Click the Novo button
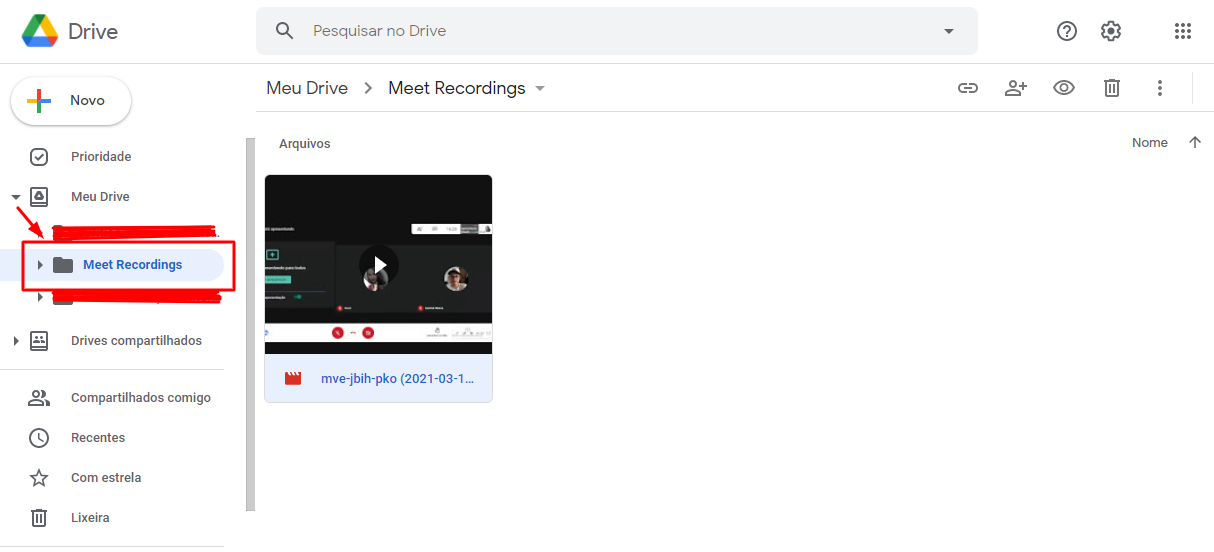Screen dimensions: 1214x552 (71, 101)
